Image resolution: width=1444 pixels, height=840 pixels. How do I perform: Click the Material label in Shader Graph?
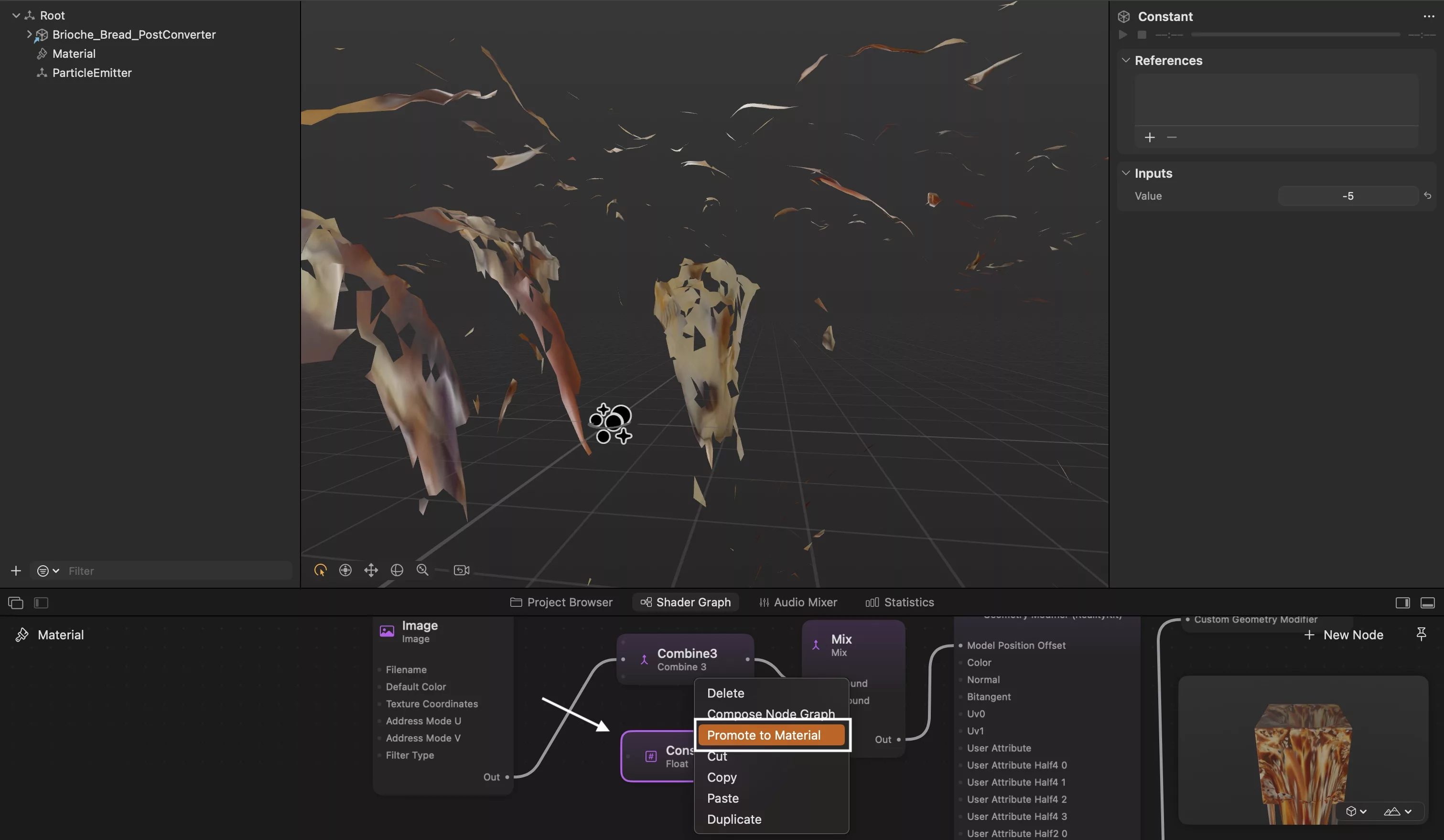click(60, 635)
